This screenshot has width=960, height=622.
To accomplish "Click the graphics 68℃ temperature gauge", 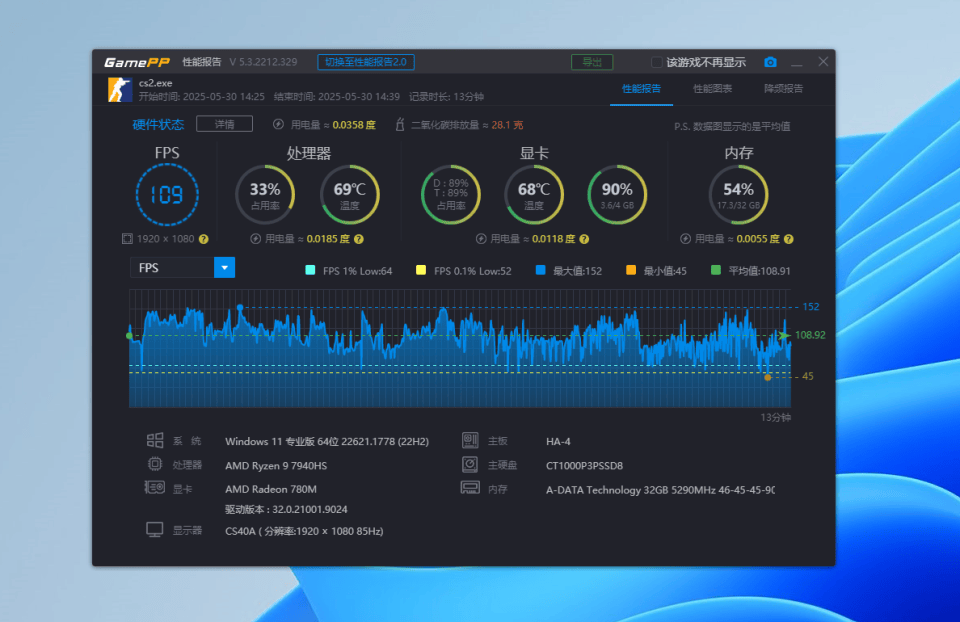I will coord(534,195).
